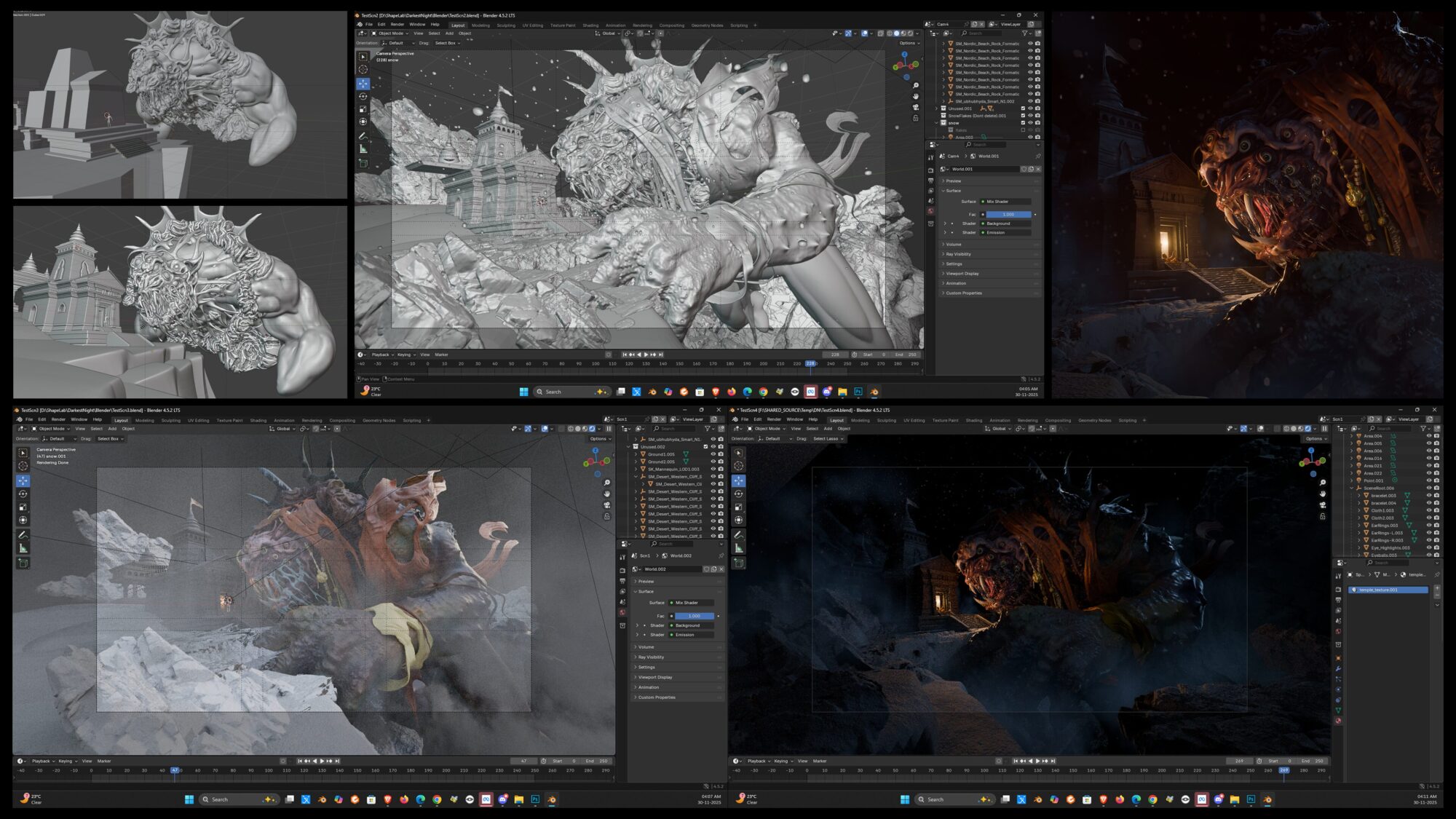Screen dimensions: 1456x819
Task: Select Add Cube tool in TestScn4 window
Action: click(738, 563)
